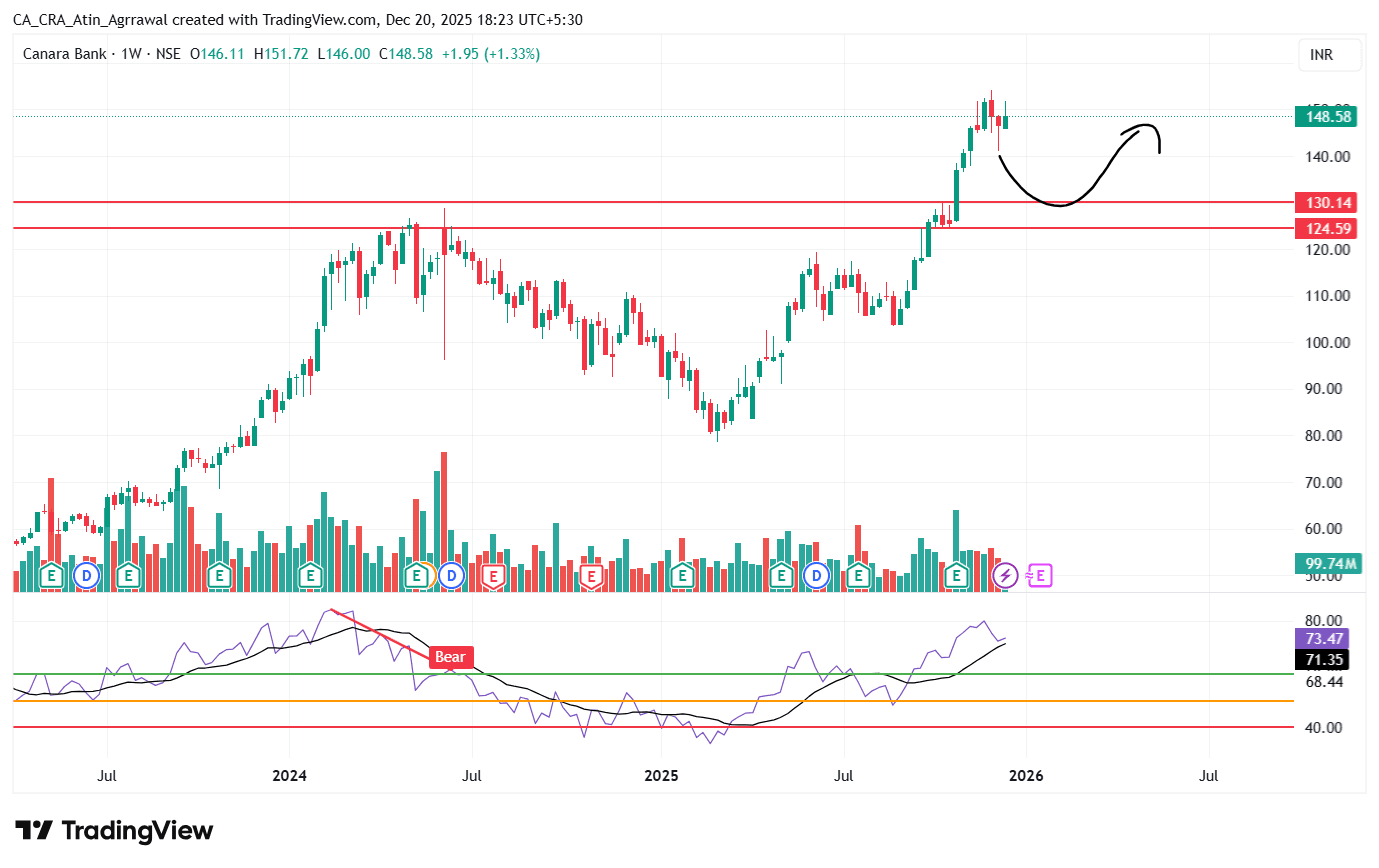Select the 1W timeframe label
This screenshot has width=1379, height=868.
[131, 54]
